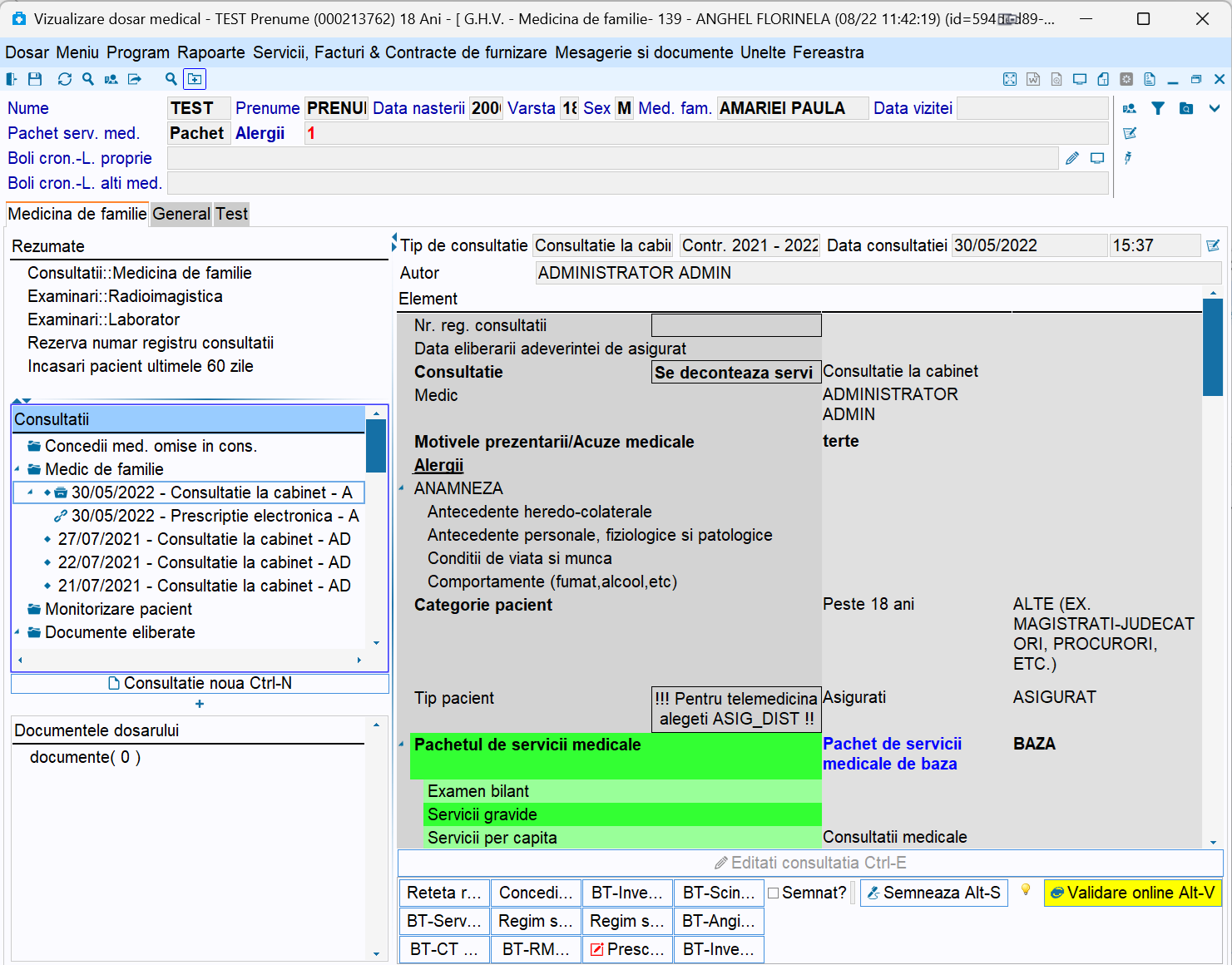Open Servicii, Facturi & Contracte de furnizare menu
The height and width of the screenshot is (965, 1232).
[400, 52]
